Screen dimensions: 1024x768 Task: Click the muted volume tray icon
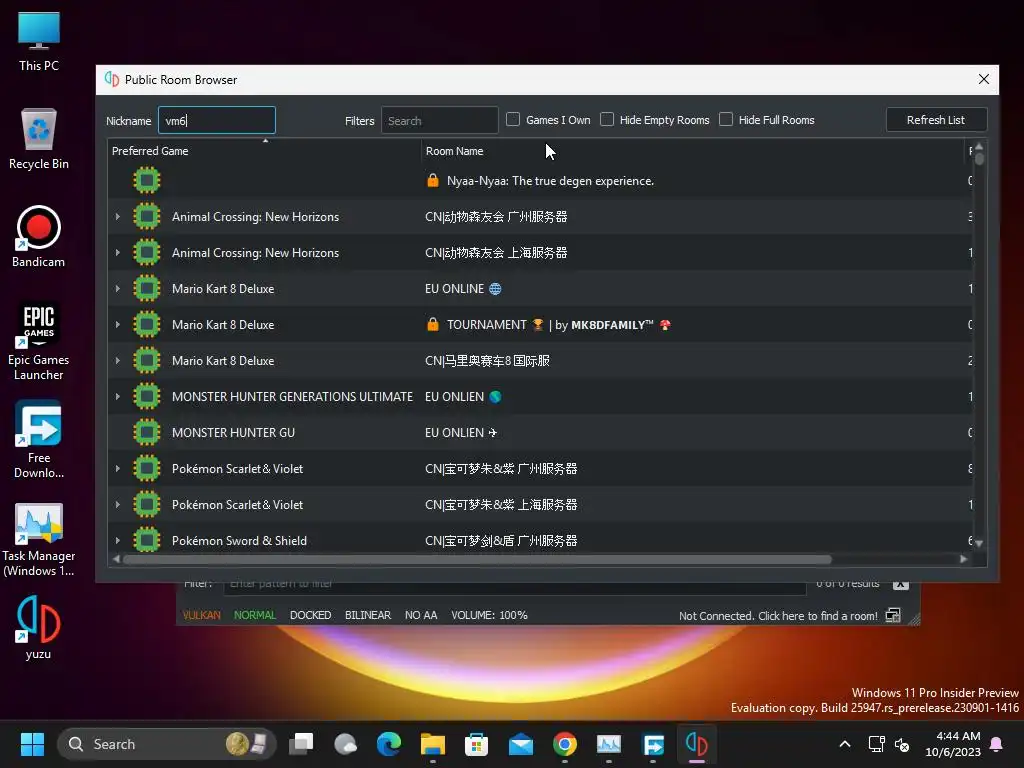point(902,744)
